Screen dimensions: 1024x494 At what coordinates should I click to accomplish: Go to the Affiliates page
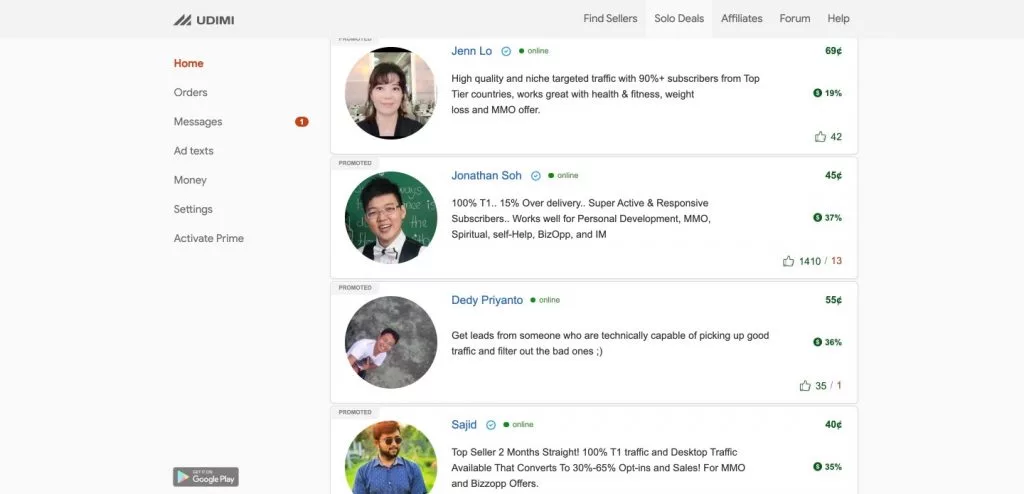click(741, 18)
